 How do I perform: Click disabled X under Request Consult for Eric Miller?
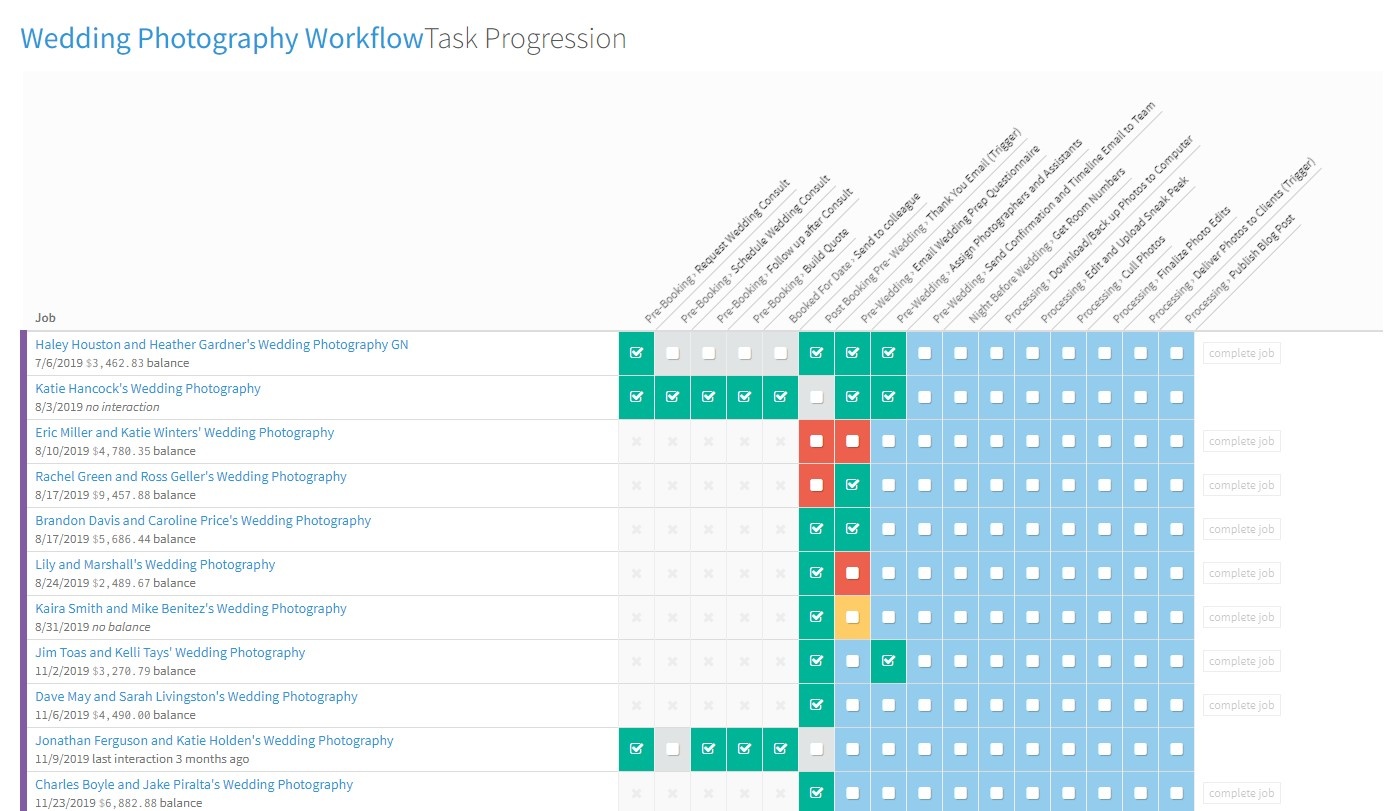[x=636, y=441]
